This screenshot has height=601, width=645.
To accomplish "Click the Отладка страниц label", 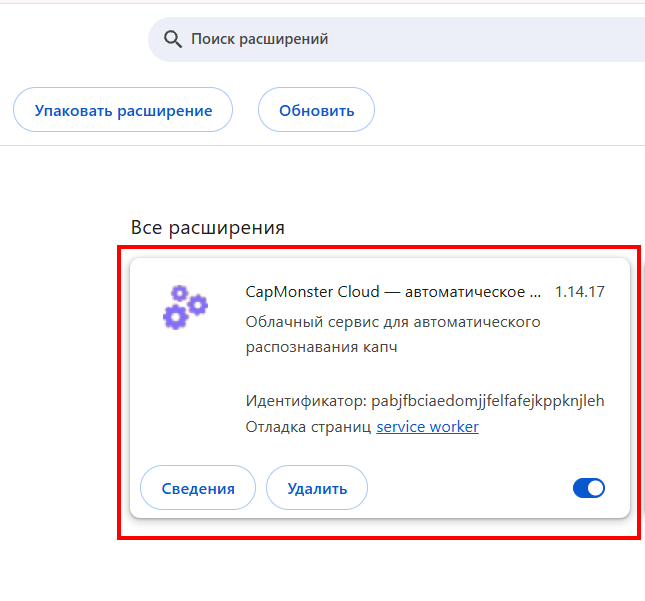I will [308, 427].
